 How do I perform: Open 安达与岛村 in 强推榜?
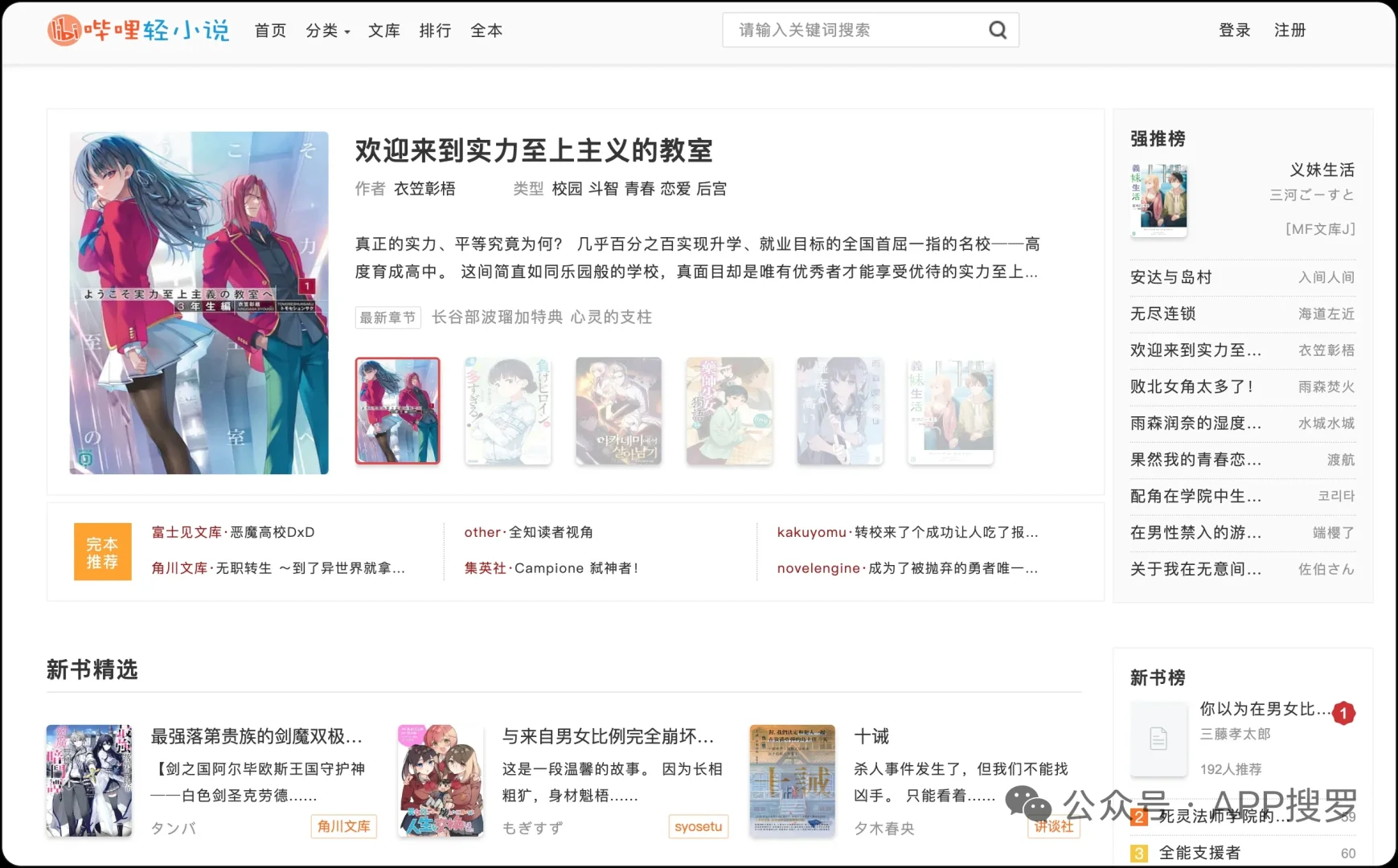tap(1170, 277)
